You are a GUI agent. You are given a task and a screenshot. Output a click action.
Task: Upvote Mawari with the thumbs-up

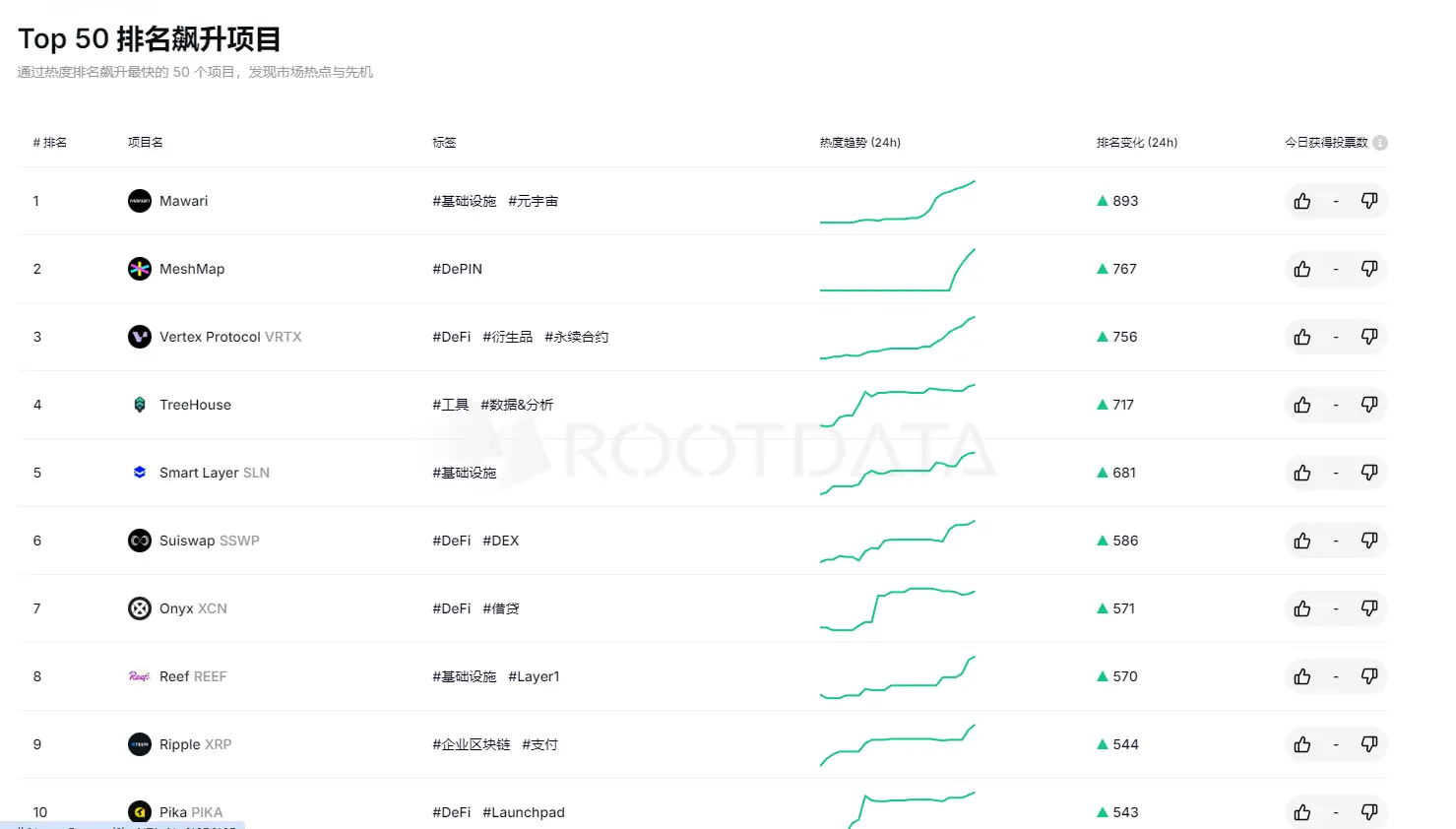click(1301, 201)
